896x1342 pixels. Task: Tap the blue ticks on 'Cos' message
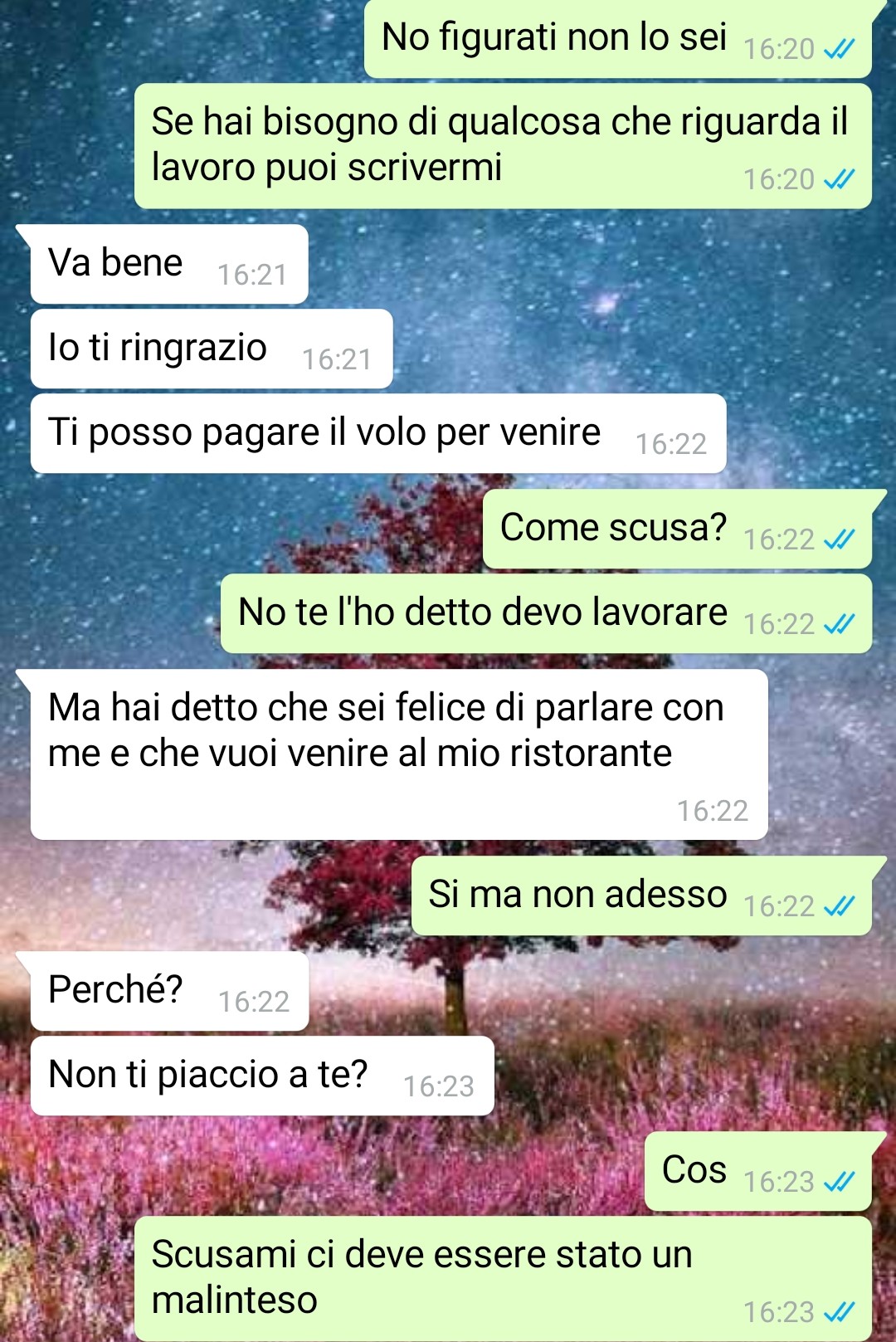pos(839,1182)
